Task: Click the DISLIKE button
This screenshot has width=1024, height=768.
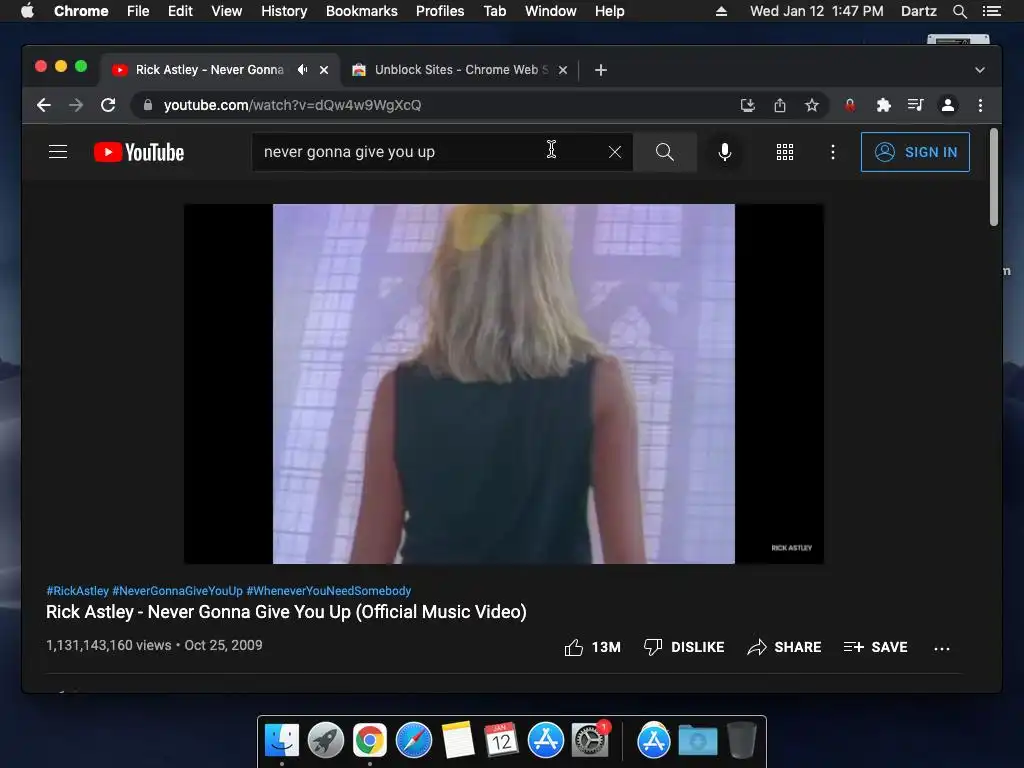Action: click(684, 647)
